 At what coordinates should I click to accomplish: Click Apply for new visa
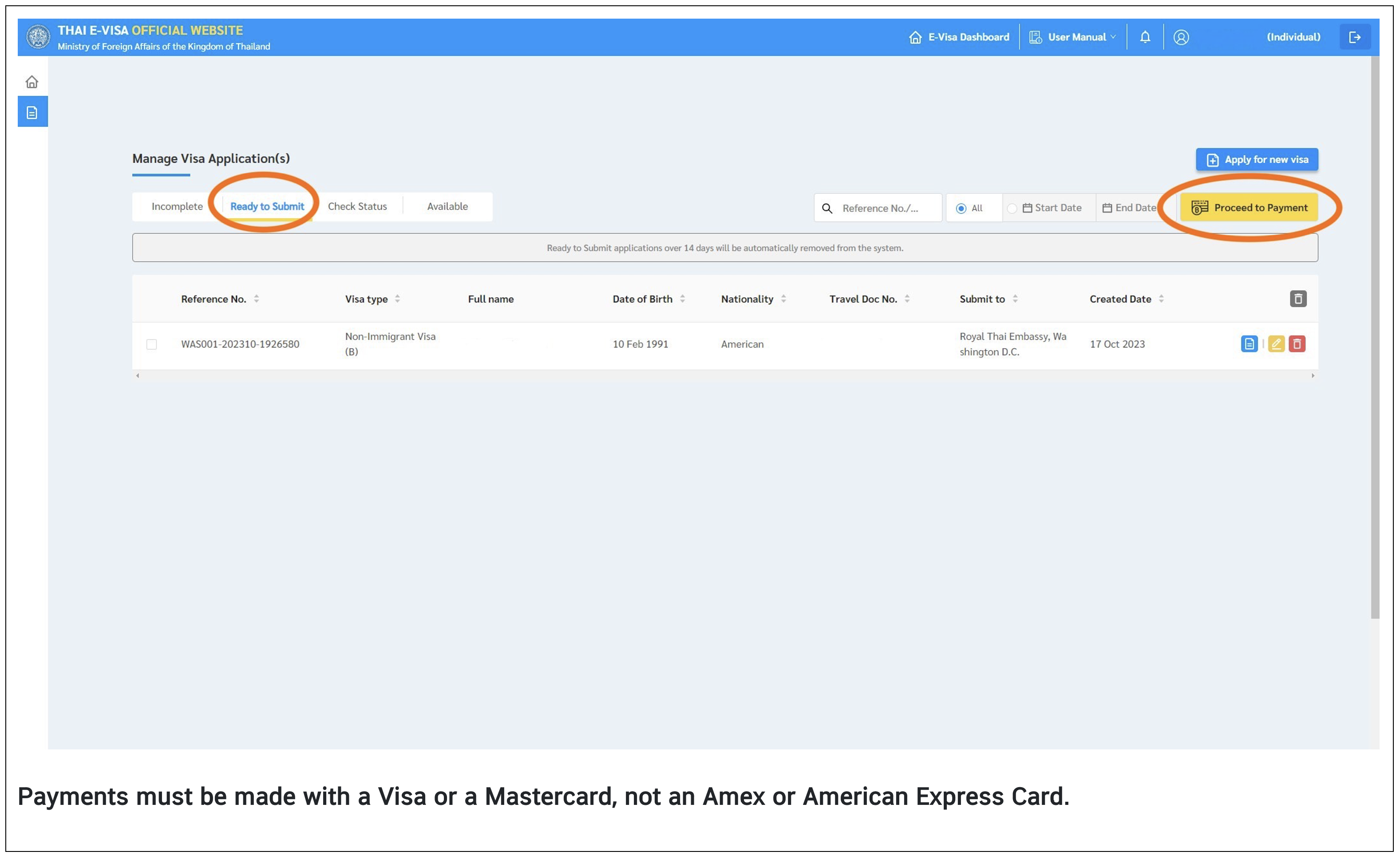pyautogui.click(x=1256, y=160)
